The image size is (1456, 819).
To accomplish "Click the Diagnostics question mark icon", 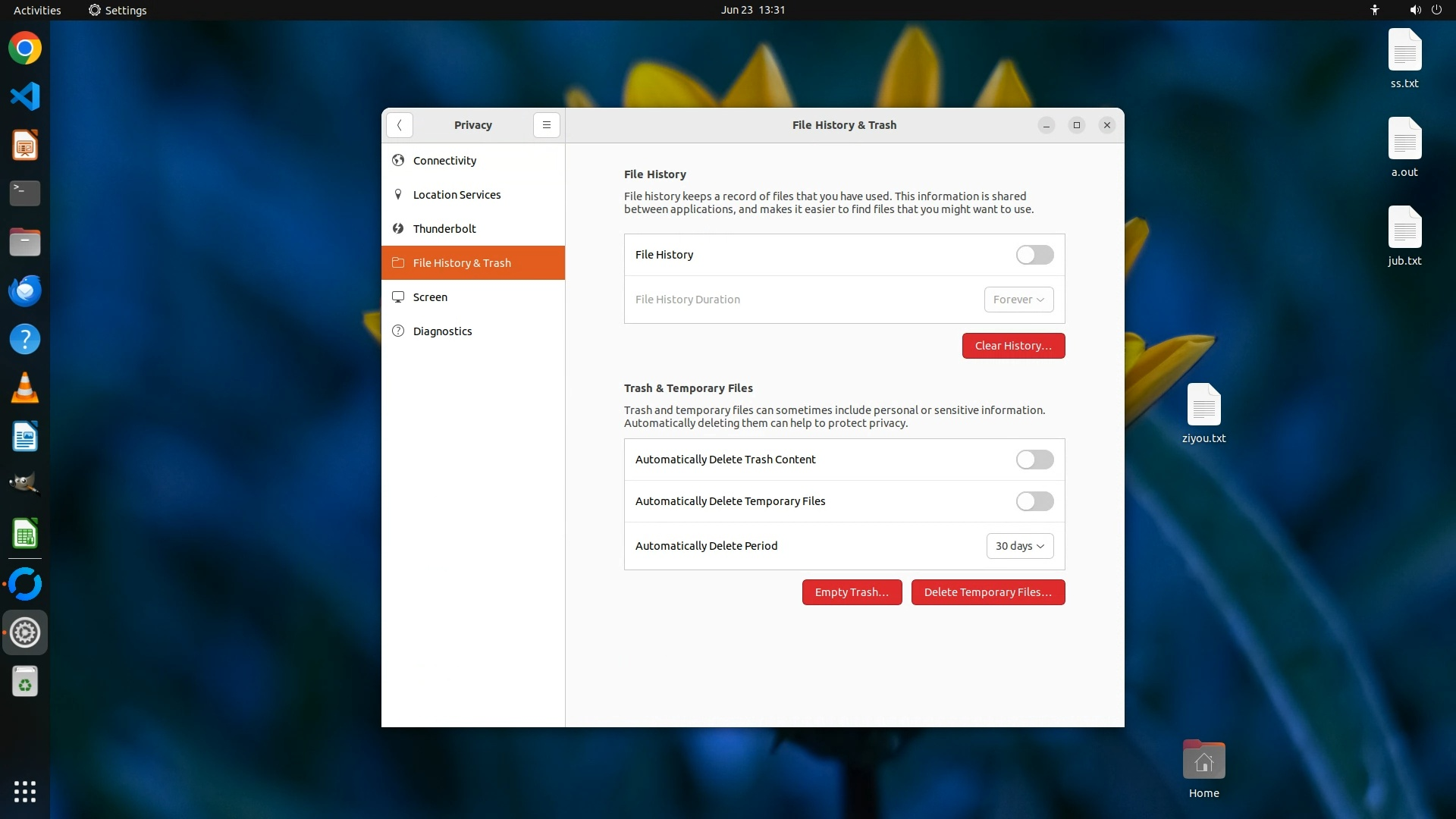I will pos(398,331).
